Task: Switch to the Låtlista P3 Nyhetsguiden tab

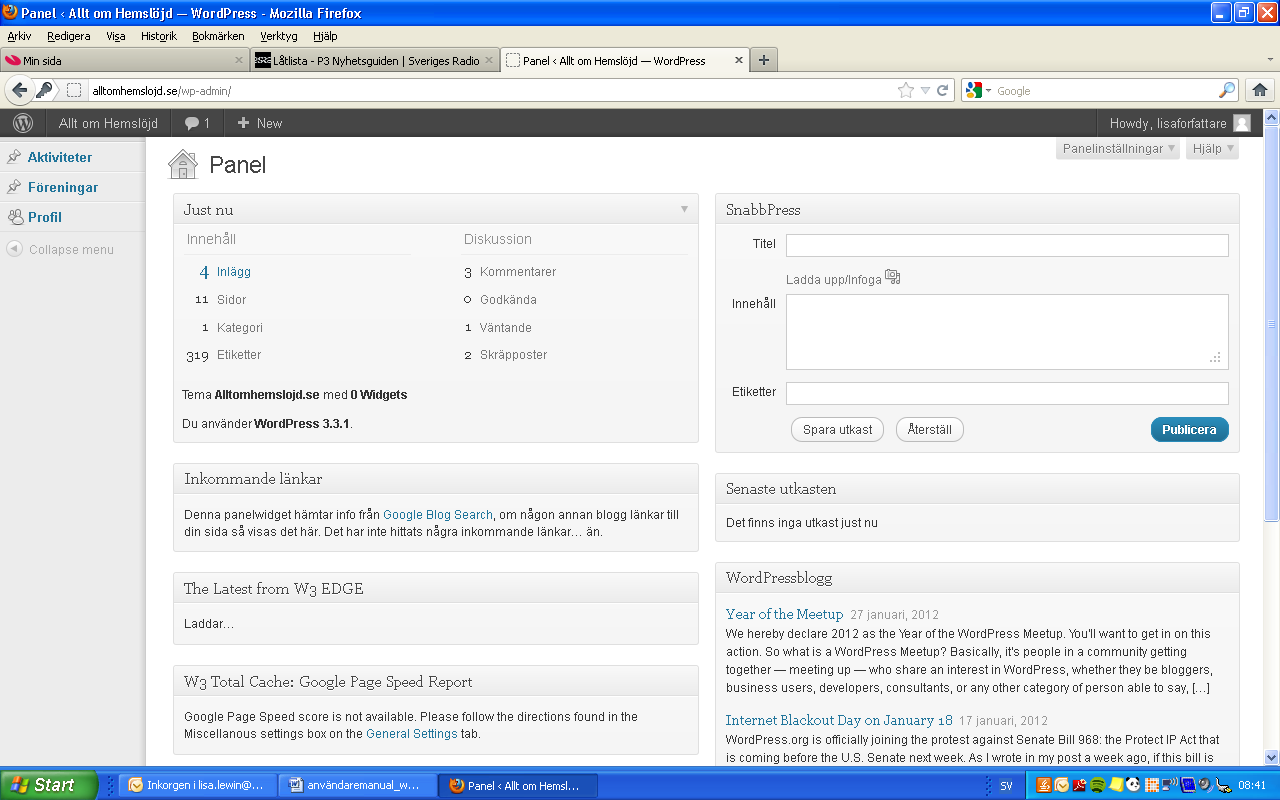Action: pos(374,61)
